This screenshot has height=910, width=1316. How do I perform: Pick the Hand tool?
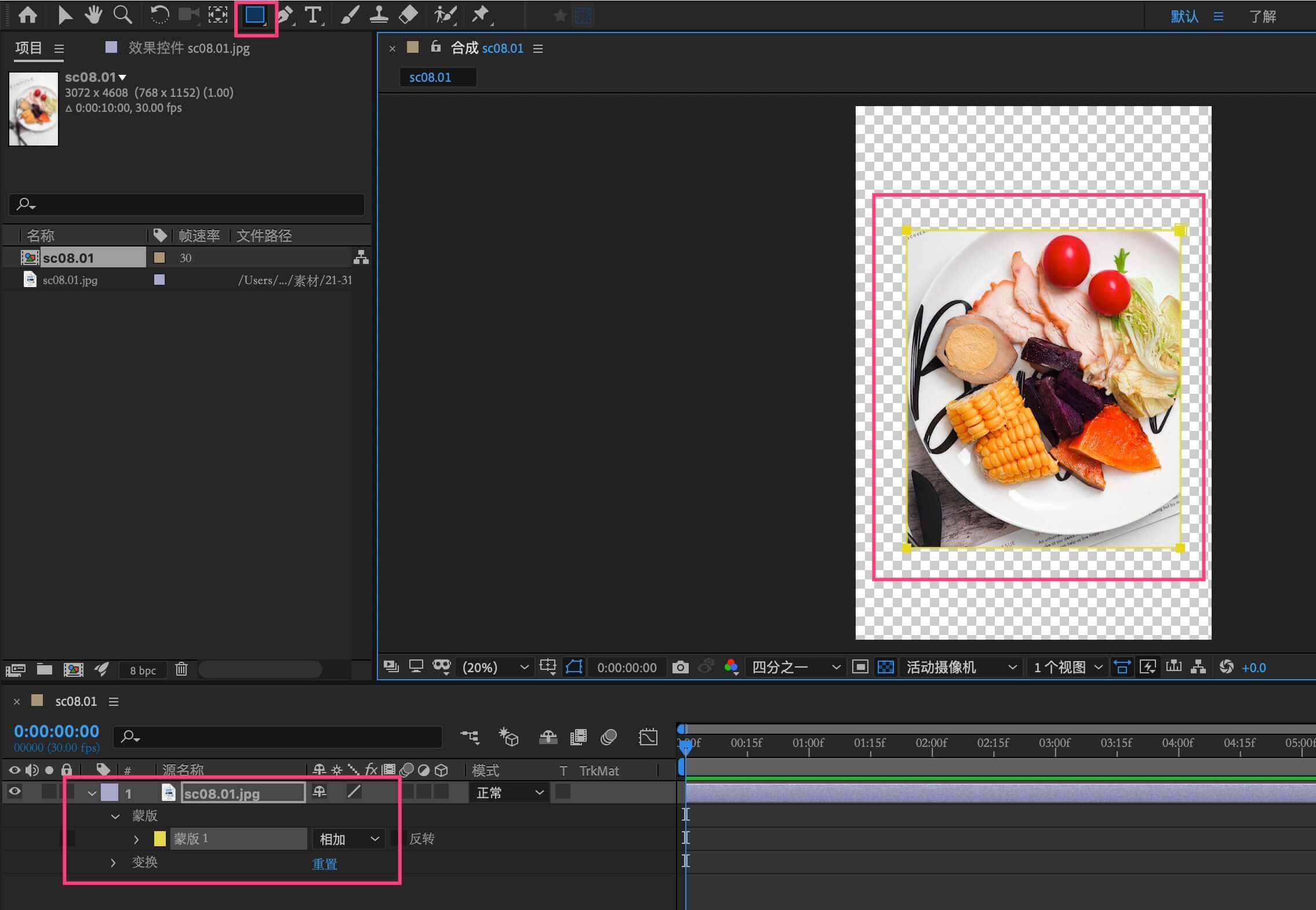click(93, 15)
